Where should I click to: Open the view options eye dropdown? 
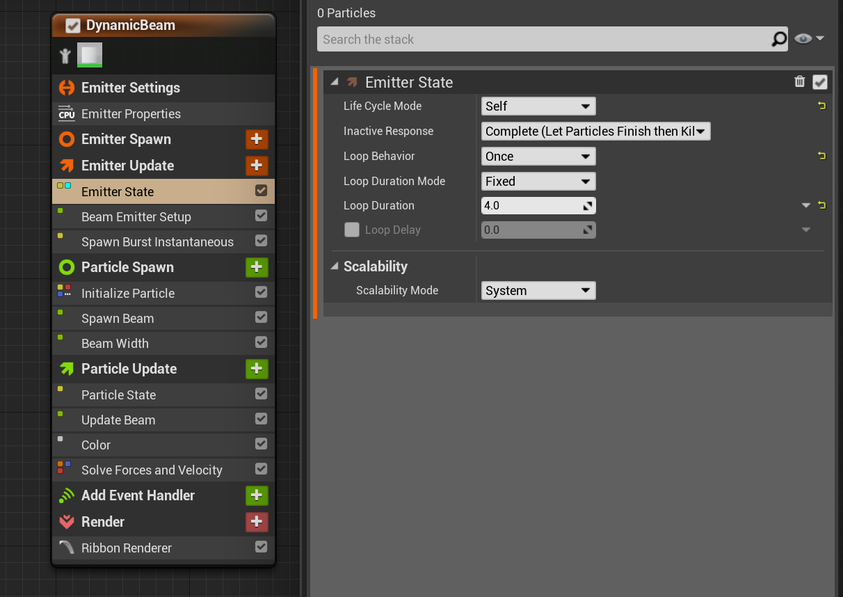point(809,39)
